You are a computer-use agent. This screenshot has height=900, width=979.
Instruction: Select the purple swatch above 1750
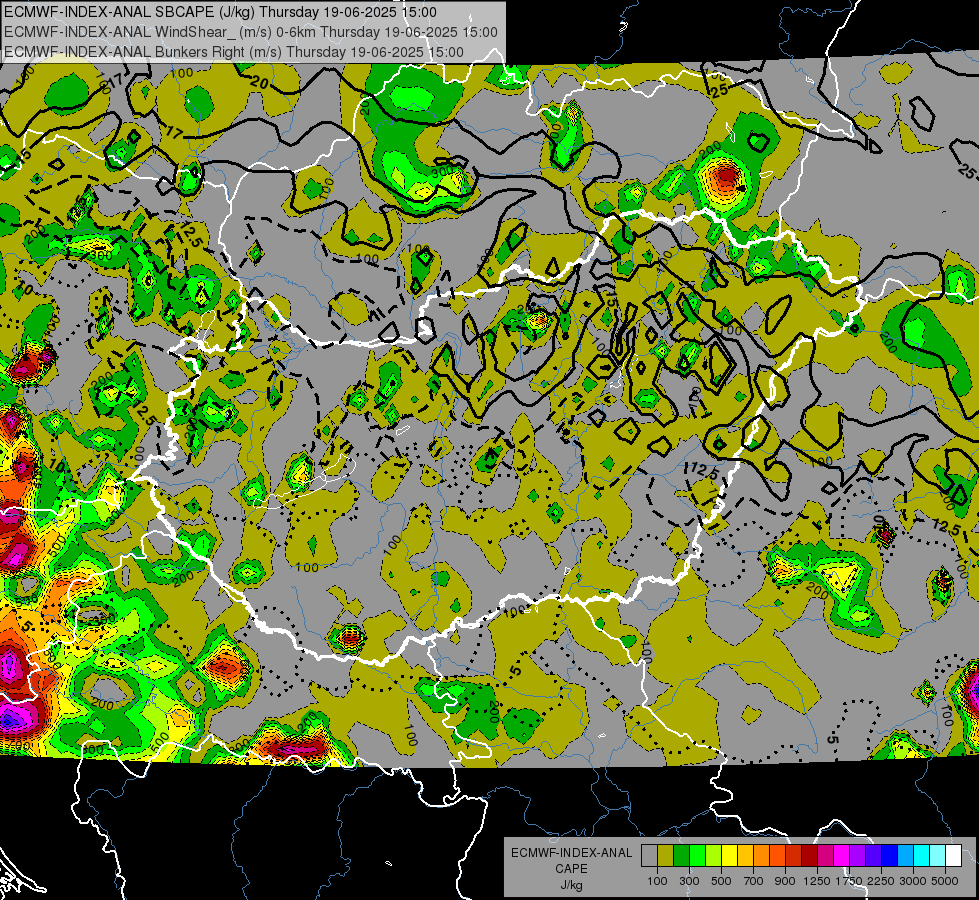857,856
